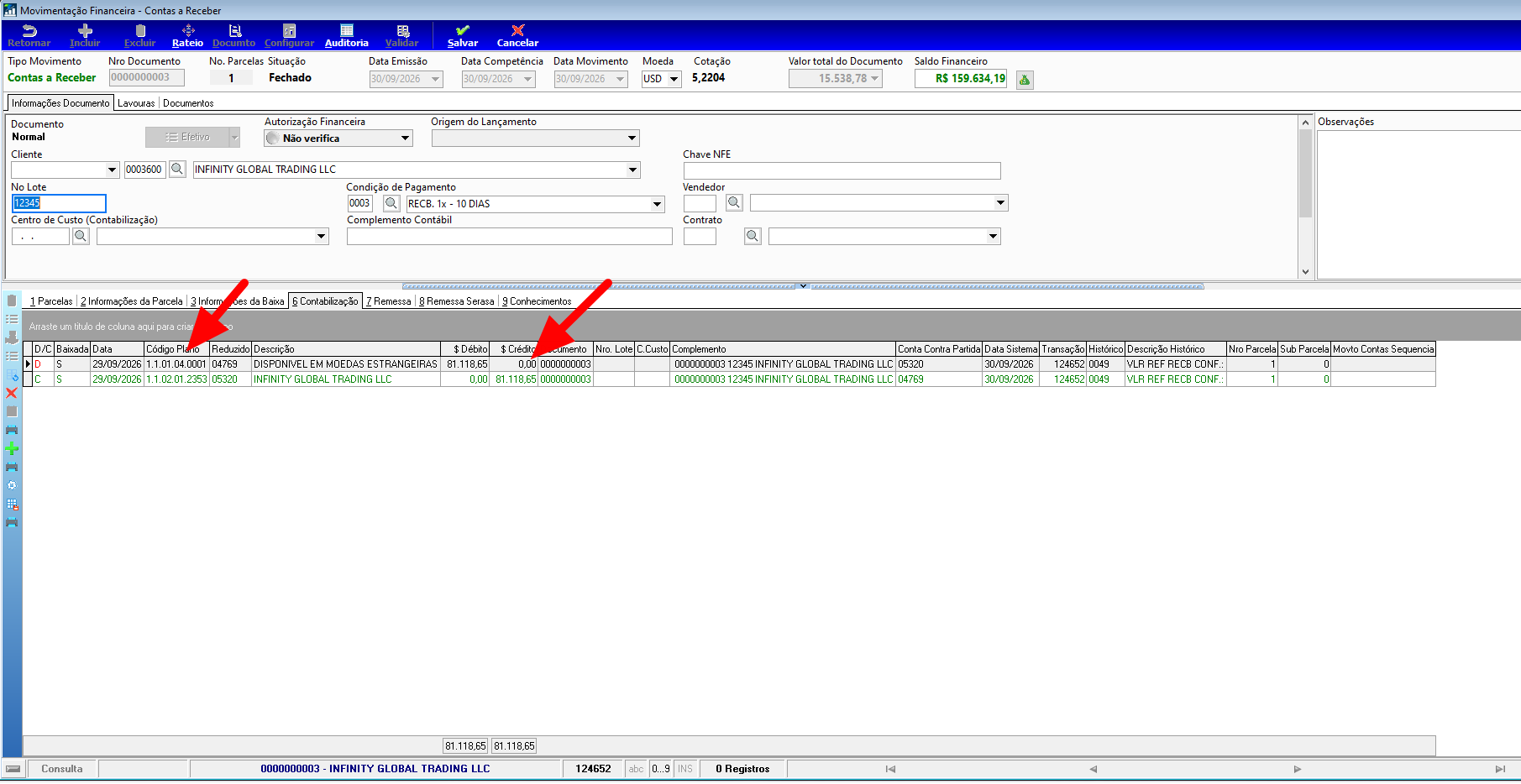Open the 1 Parcelas tab

(51, 301)
